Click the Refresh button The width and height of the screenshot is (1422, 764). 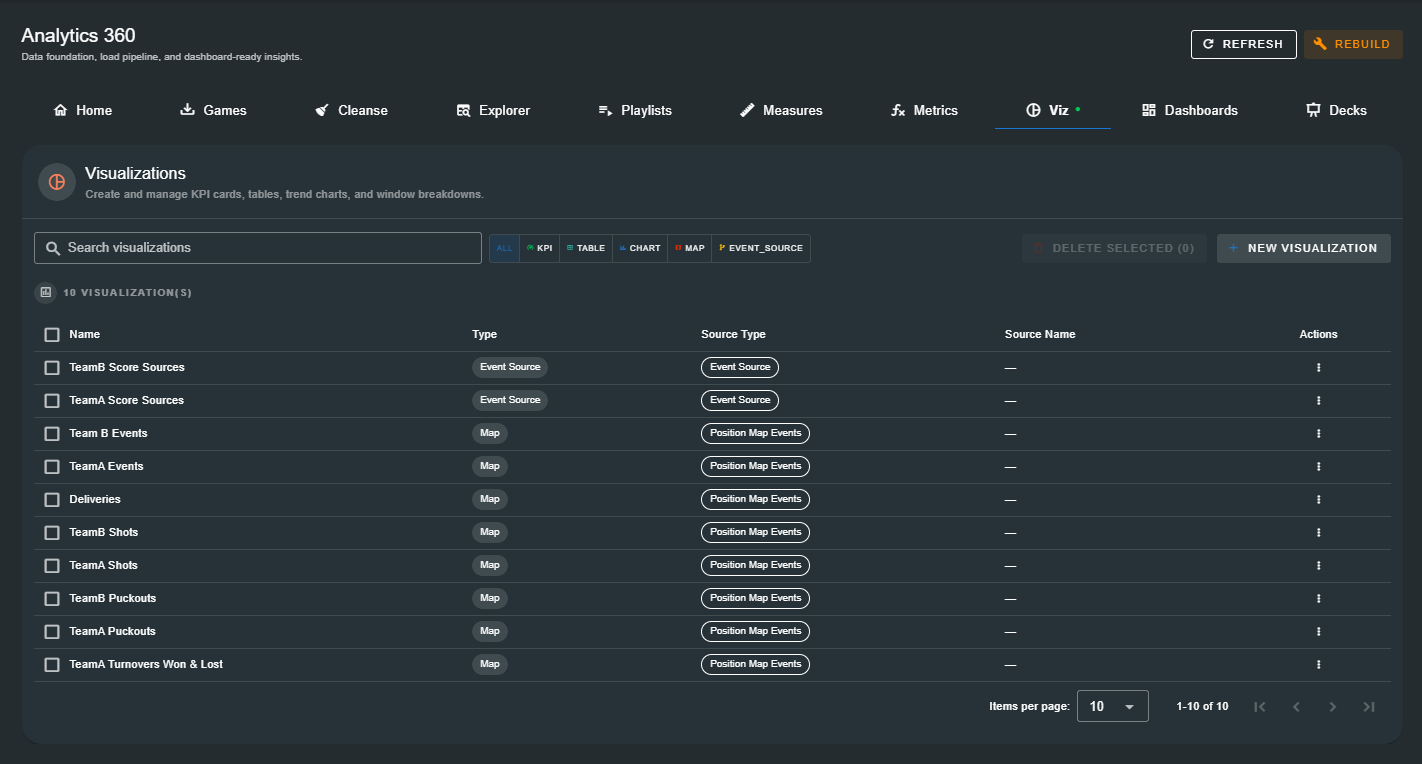[1243, 44]
